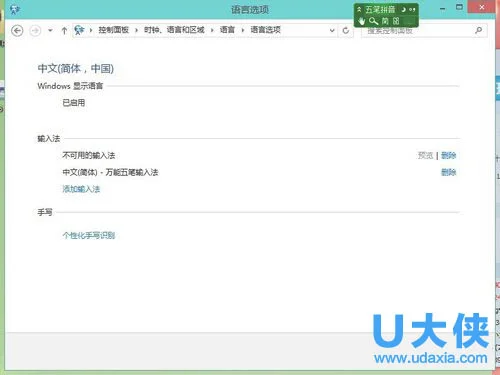Image resolution: width=500 pixels, height=375 pixels.
Task: Click the window icon in title bar
Action: [15, 9]
